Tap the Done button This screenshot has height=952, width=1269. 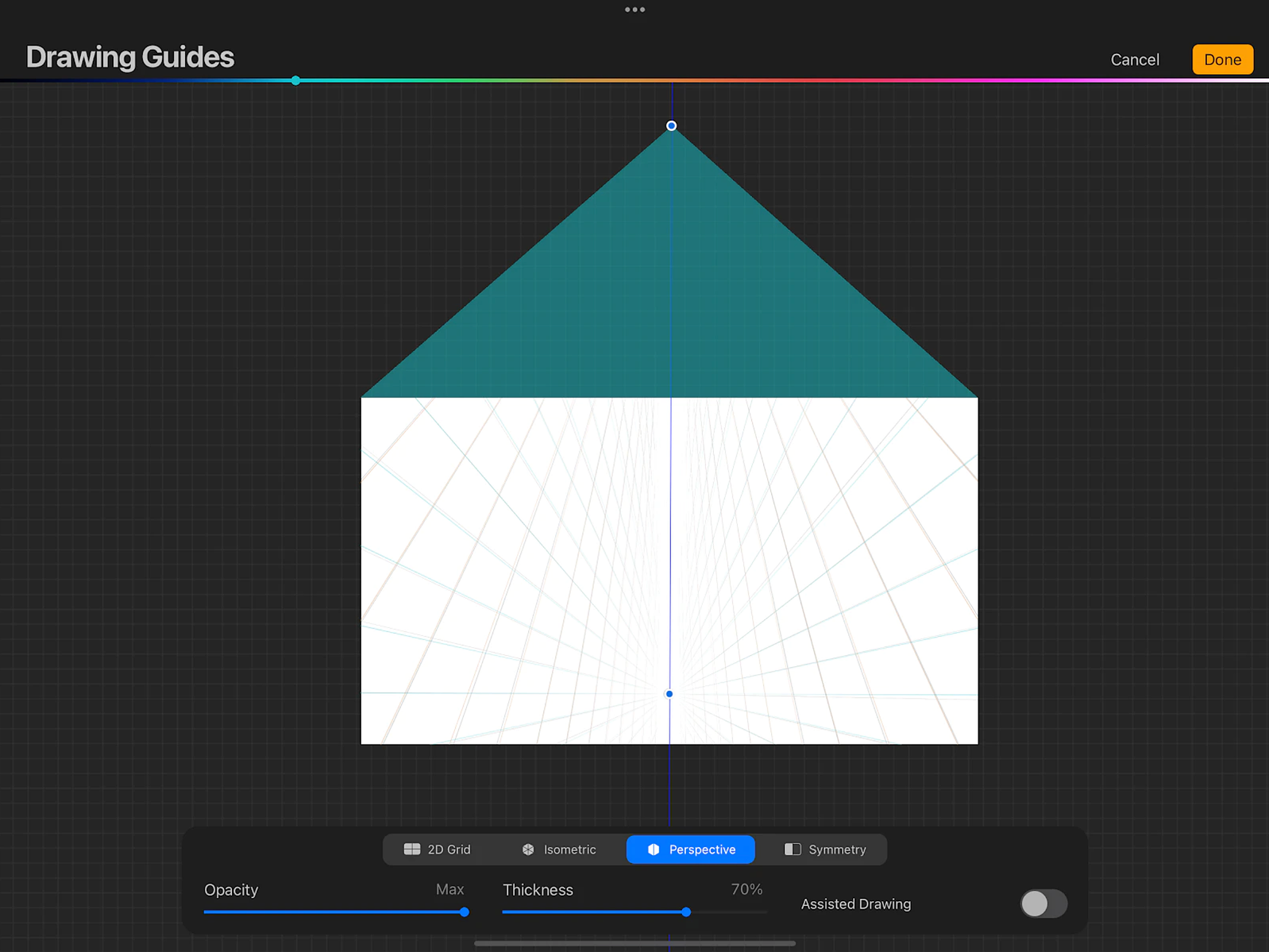click(x=1222, y=60)
